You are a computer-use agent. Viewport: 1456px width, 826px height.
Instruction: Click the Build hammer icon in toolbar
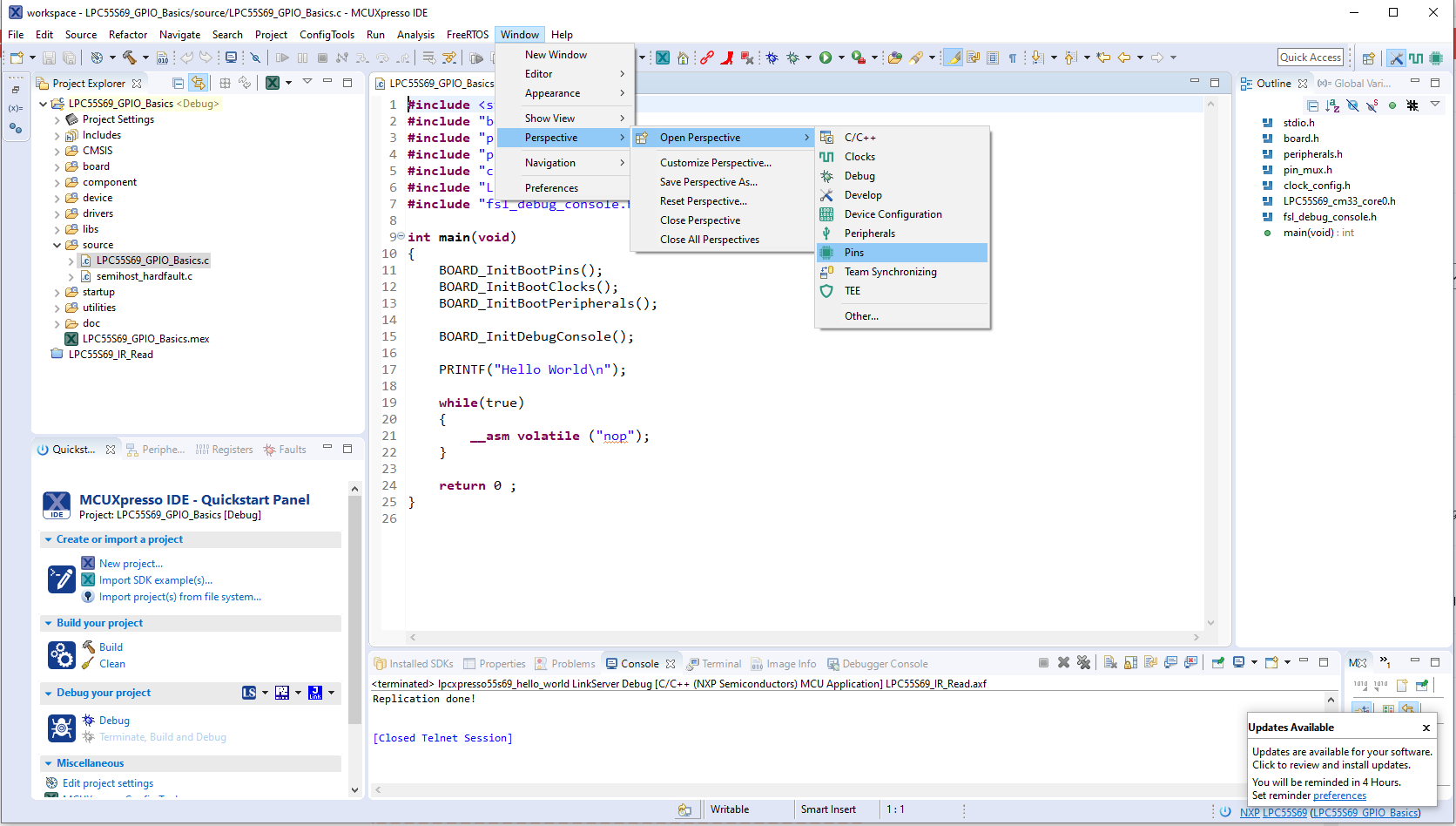(129, 58)
